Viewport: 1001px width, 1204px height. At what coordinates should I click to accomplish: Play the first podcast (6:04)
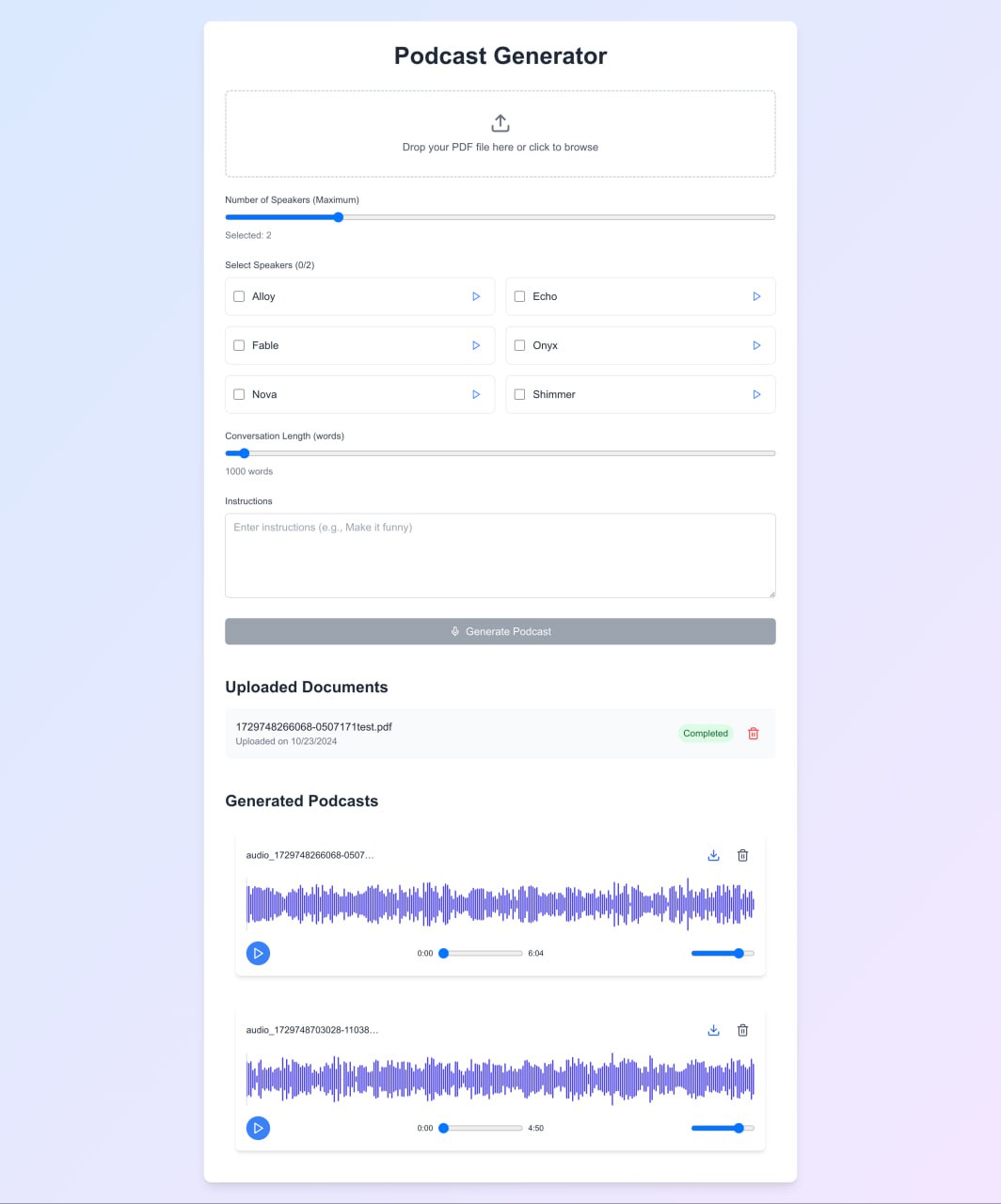click(x=258, y=953)
